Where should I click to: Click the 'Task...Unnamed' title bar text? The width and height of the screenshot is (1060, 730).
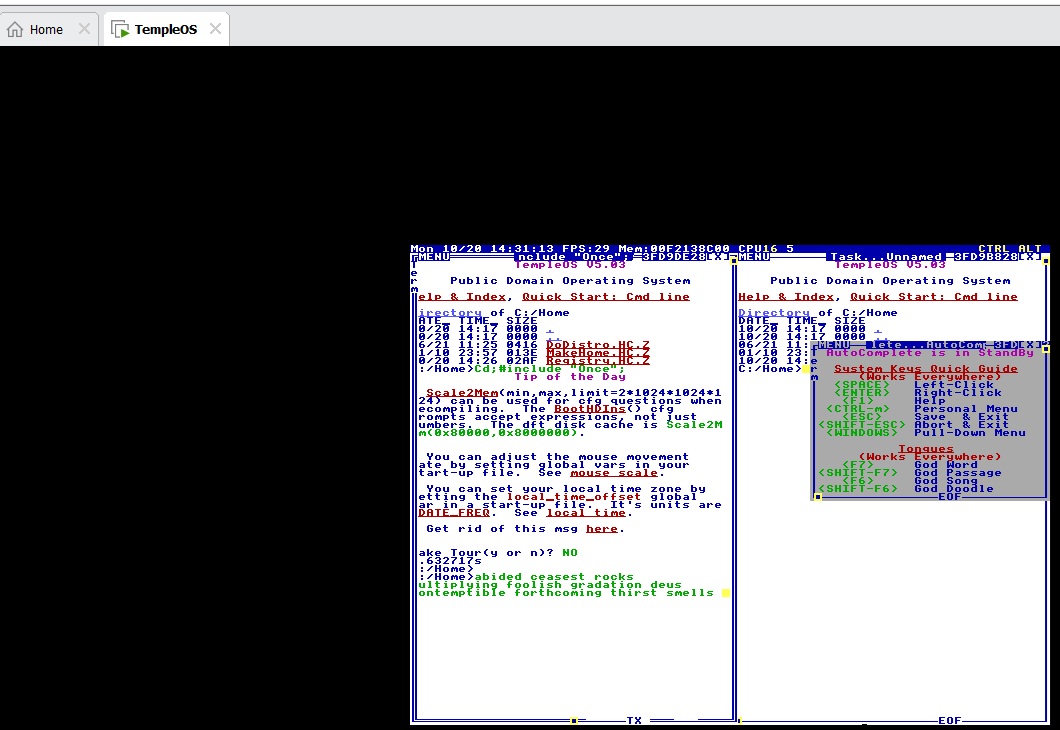tap(886, 257)
